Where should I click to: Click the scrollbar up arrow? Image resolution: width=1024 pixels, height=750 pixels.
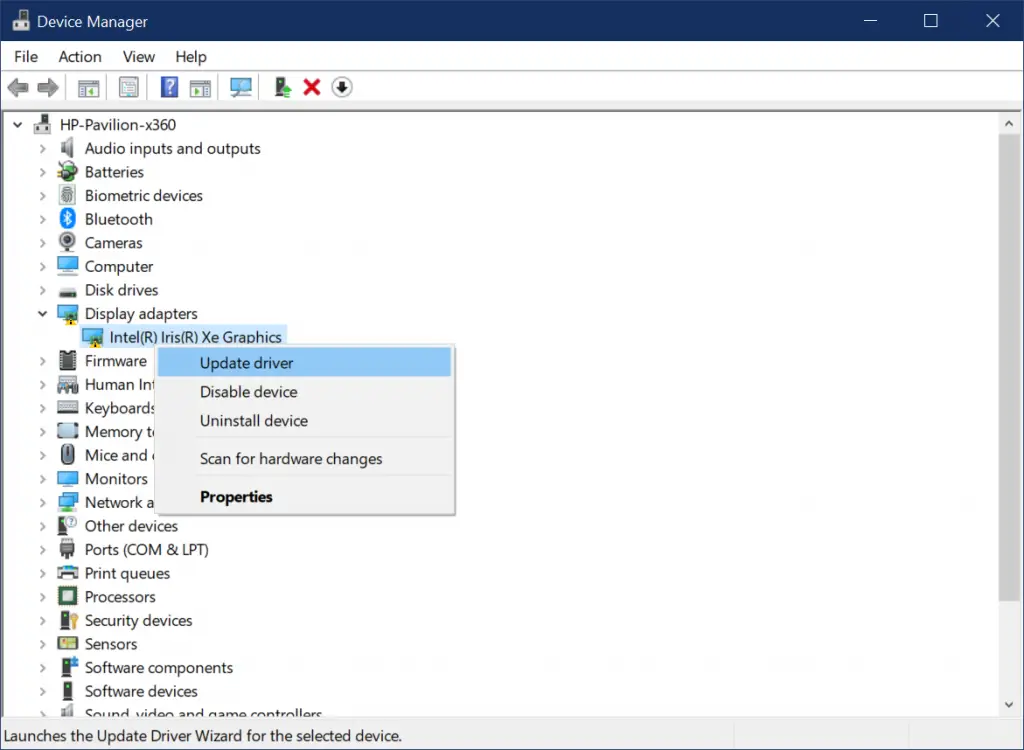(x=1009, y=123)
